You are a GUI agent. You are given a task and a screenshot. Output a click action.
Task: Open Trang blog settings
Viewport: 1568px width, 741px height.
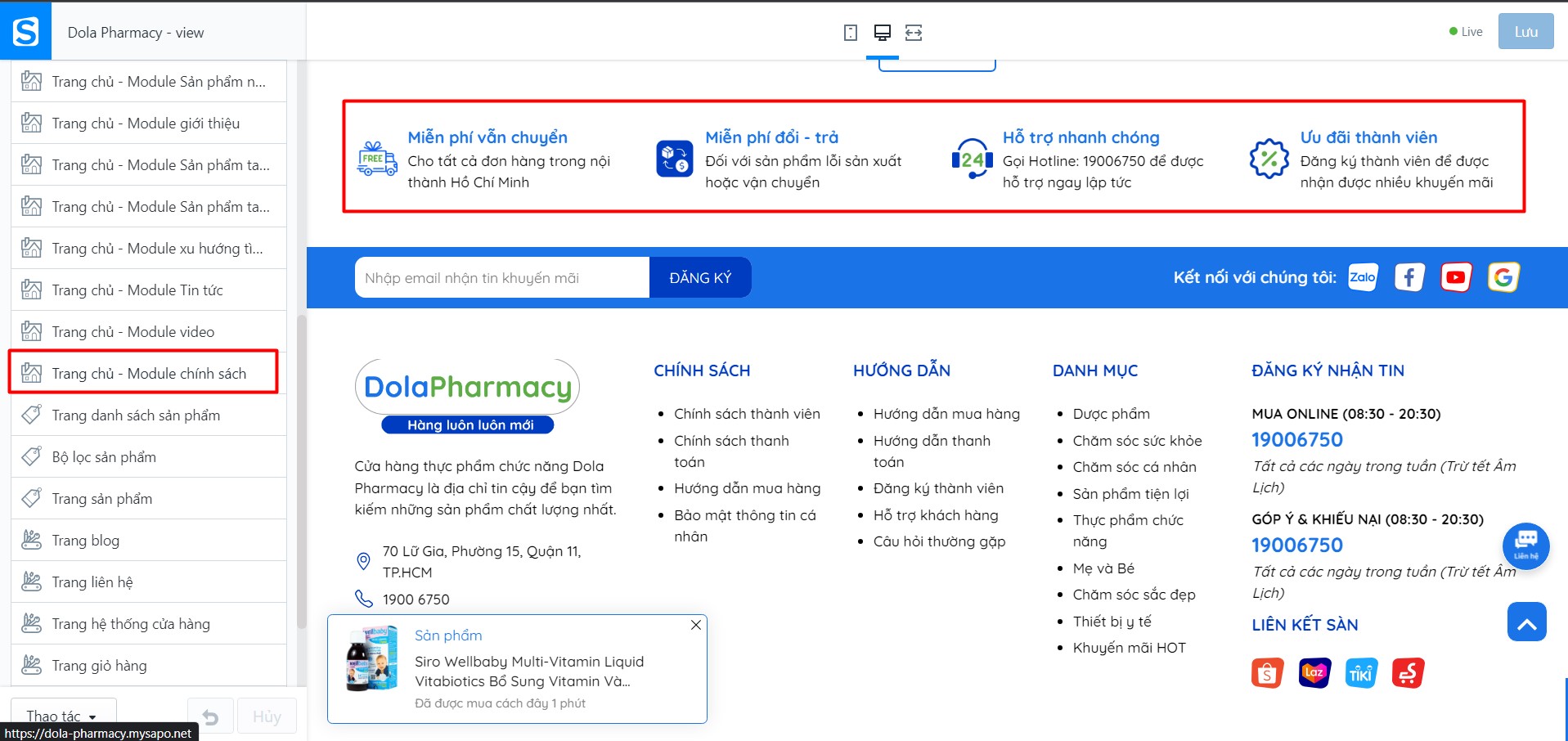pos(149,540)
